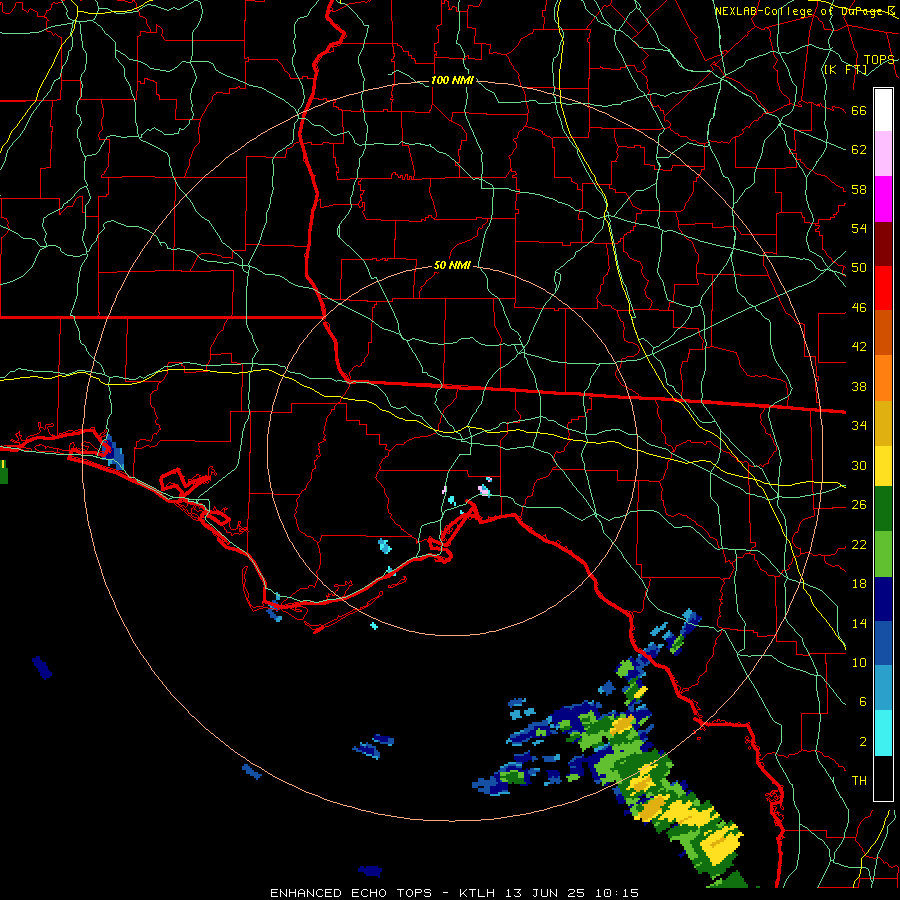
Task: Click the legend value "66"
Action: 859,111
